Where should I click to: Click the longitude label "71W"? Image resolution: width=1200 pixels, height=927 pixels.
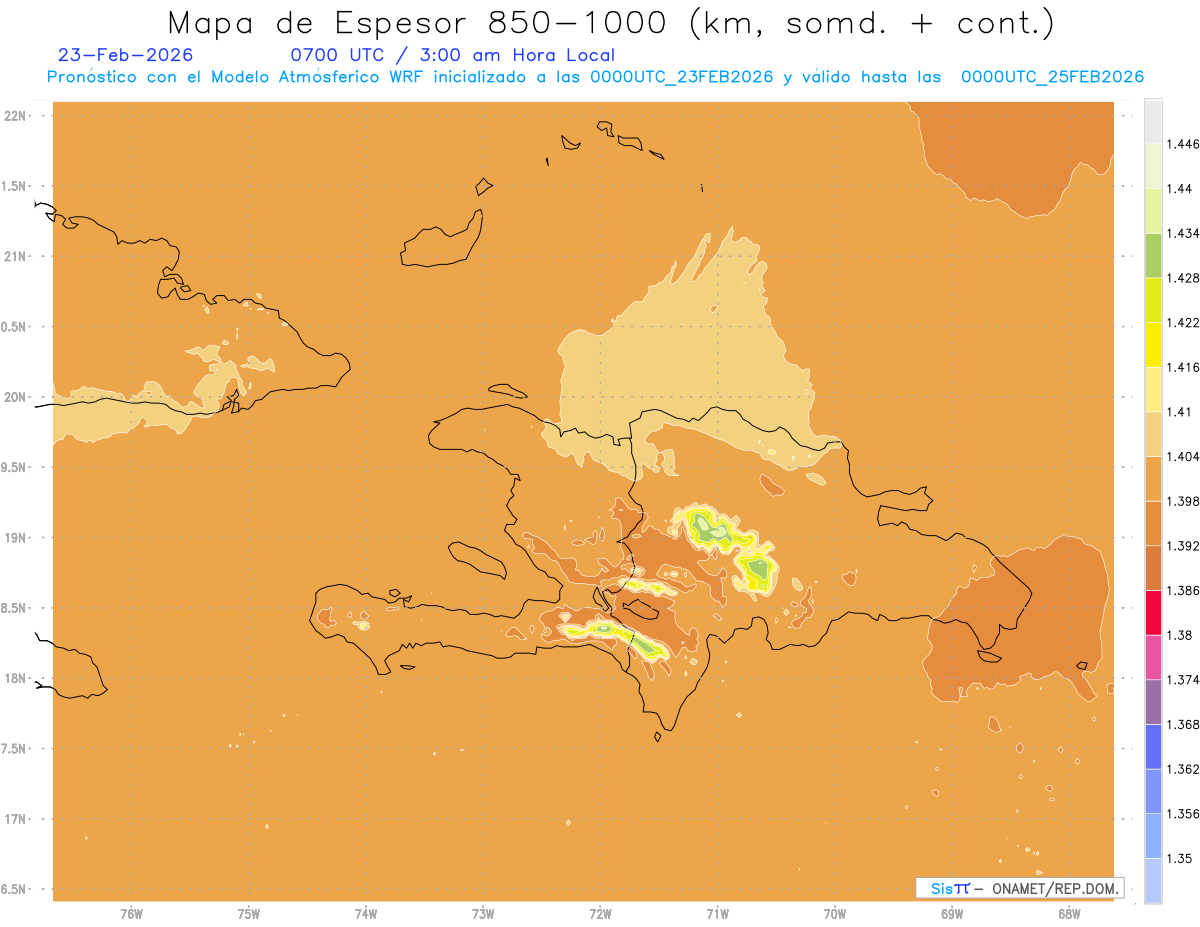pyautogui.click(x=717, y=914)
